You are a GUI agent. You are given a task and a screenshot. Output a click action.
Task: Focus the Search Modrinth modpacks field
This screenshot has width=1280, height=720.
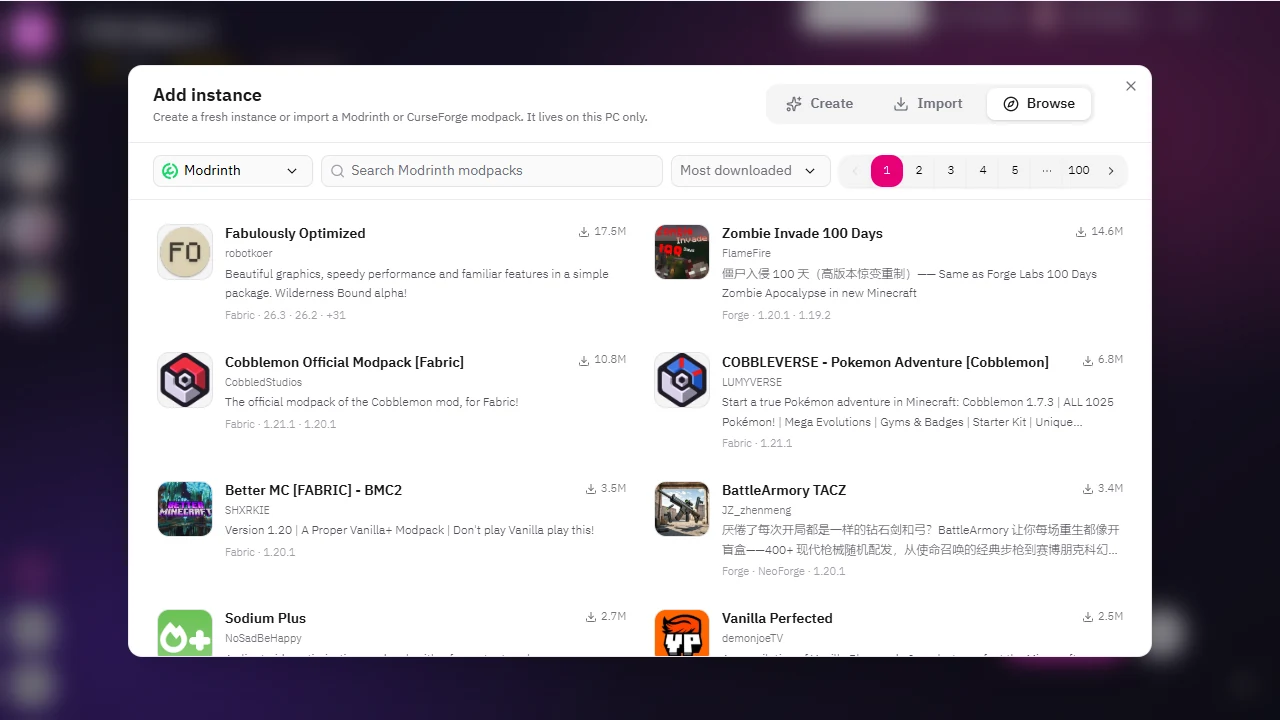[x=492, y=171]
